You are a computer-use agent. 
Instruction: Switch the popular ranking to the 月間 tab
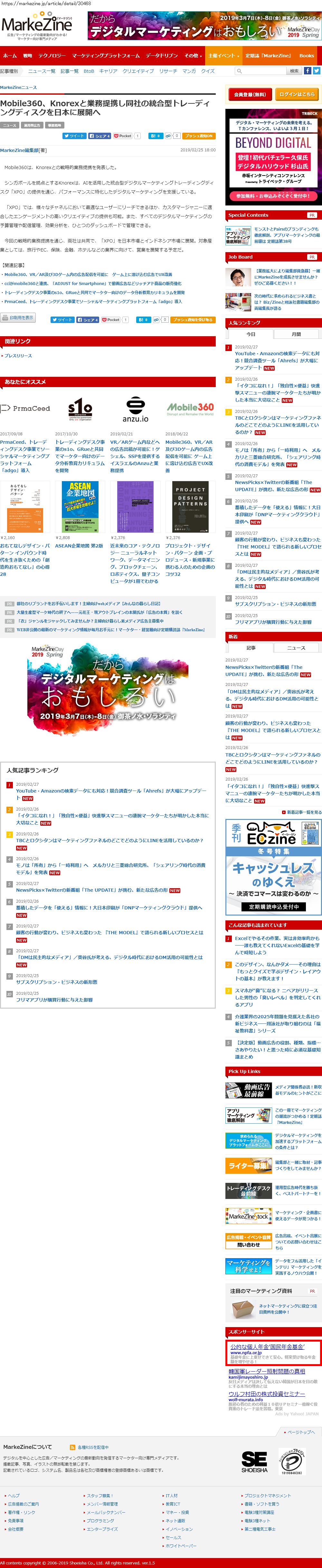[x=297, y=334]
